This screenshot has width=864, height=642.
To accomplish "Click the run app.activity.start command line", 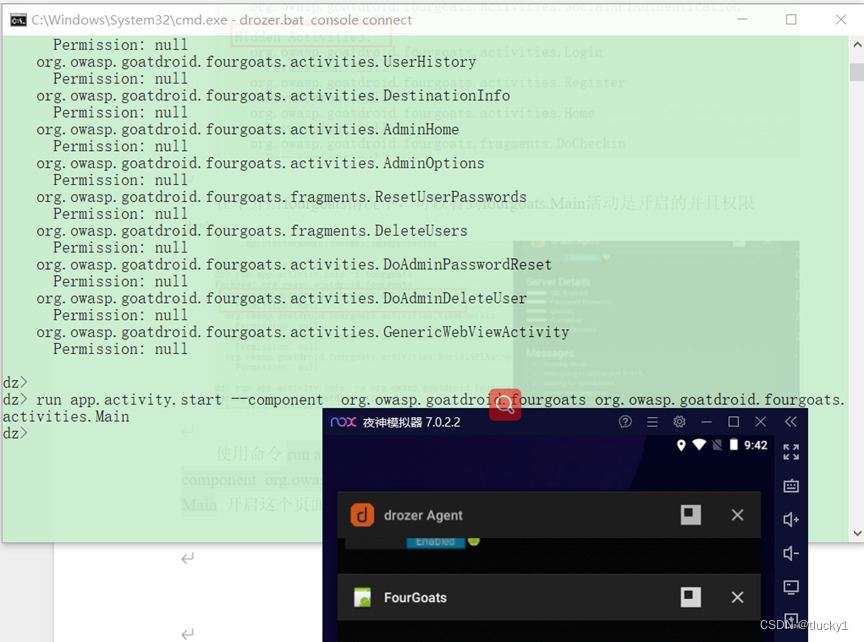I will click(x=424, y=400).
